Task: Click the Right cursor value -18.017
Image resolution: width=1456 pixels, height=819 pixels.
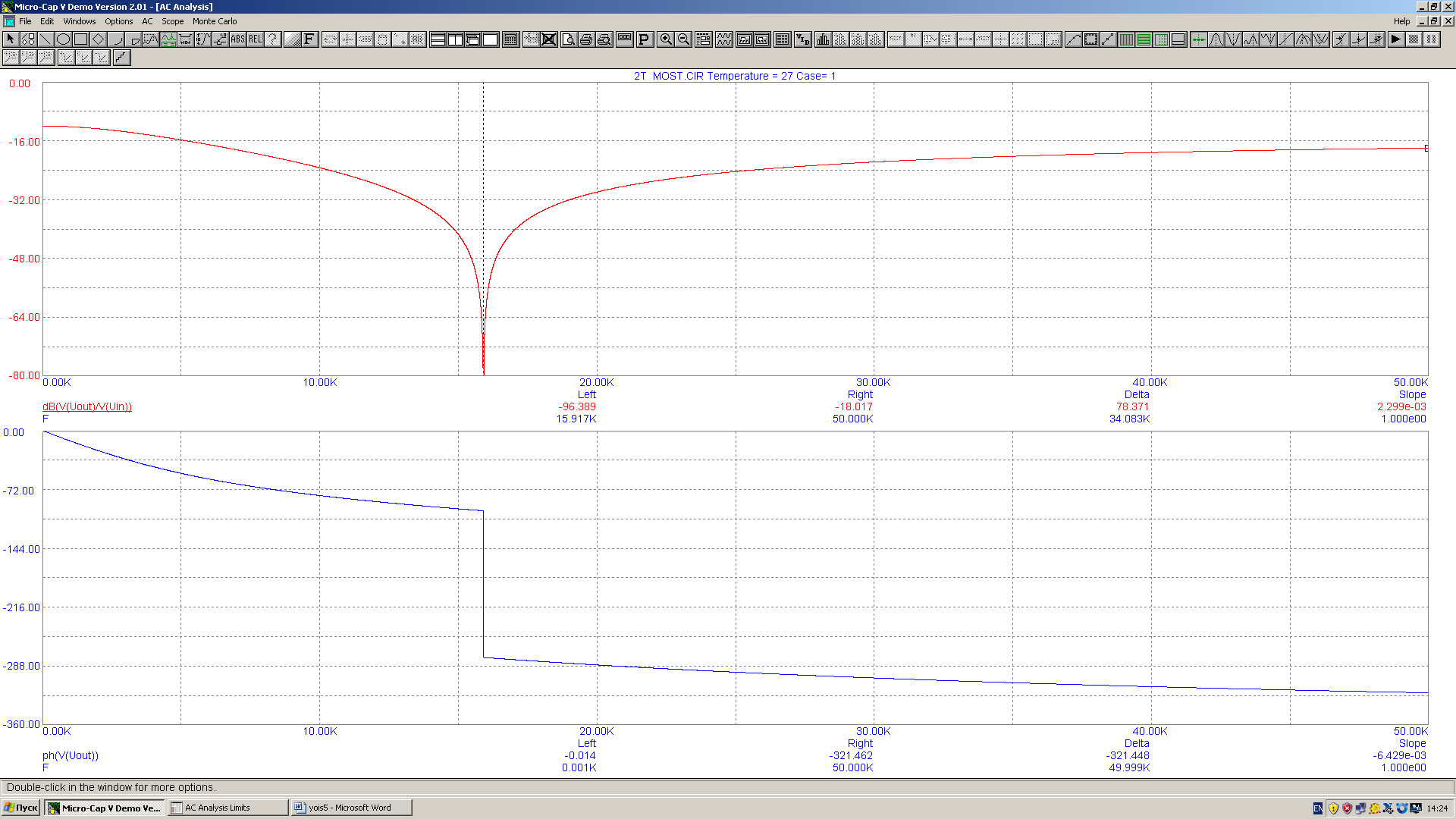Action: click(854, 407)
